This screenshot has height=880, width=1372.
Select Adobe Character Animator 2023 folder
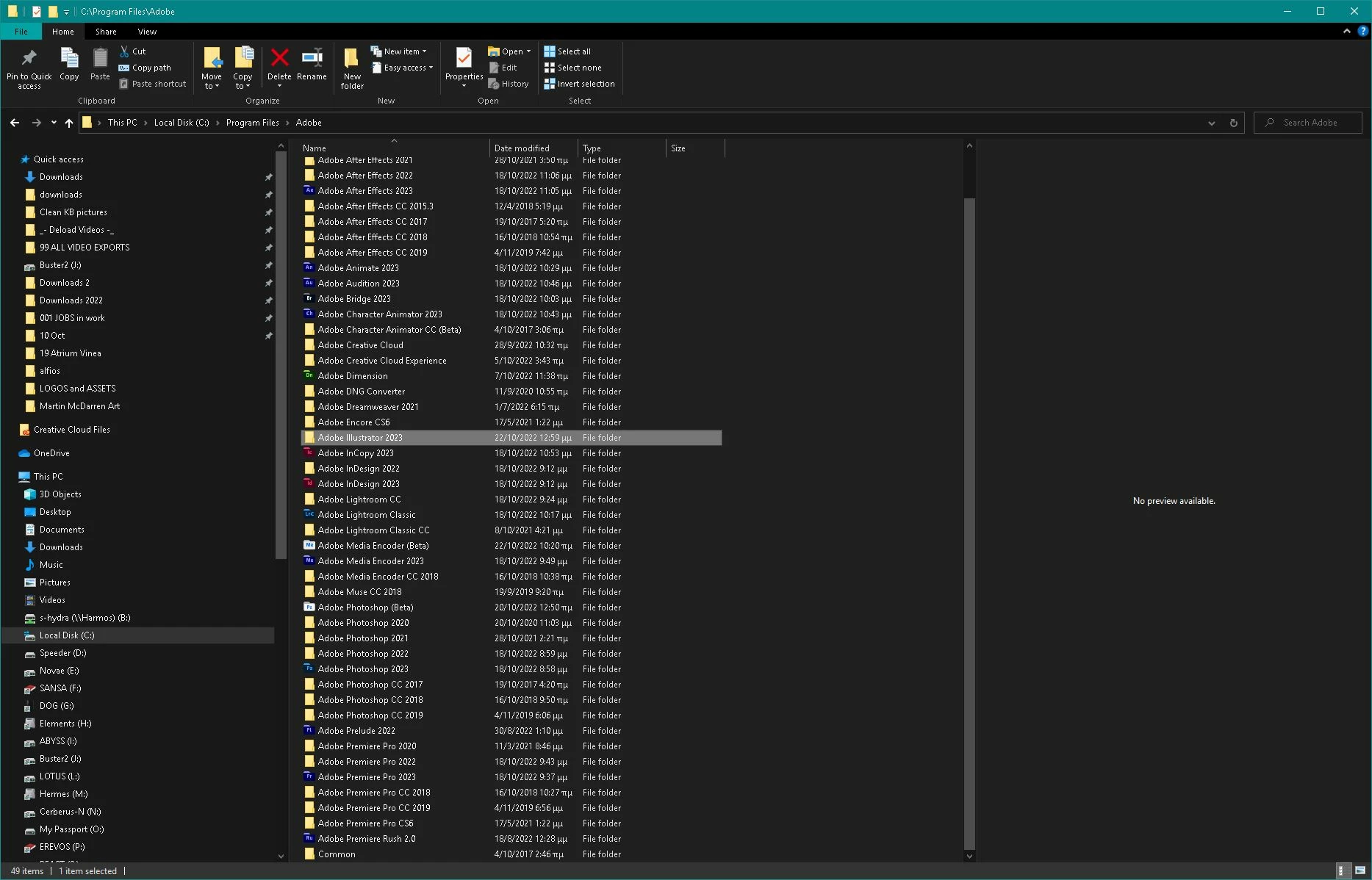(511, 314)
